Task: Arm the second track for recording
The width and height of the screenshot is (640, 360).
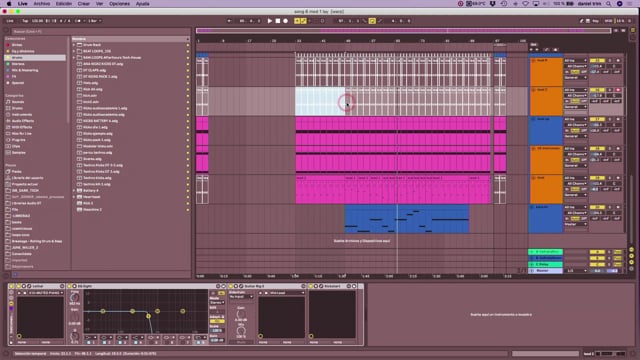Action: (x=618, y=90)
